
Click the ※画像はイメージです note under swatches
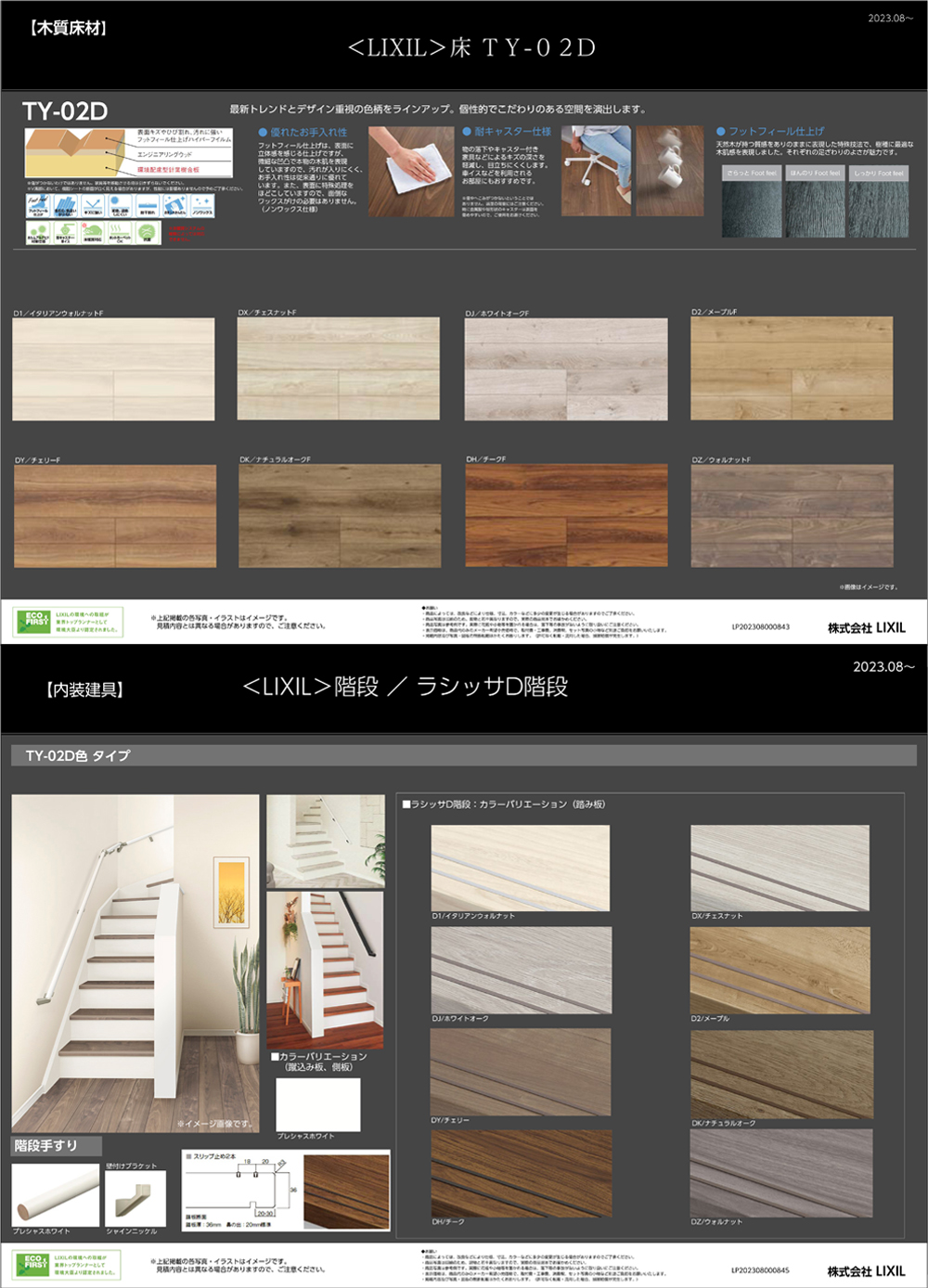[869, 586]
